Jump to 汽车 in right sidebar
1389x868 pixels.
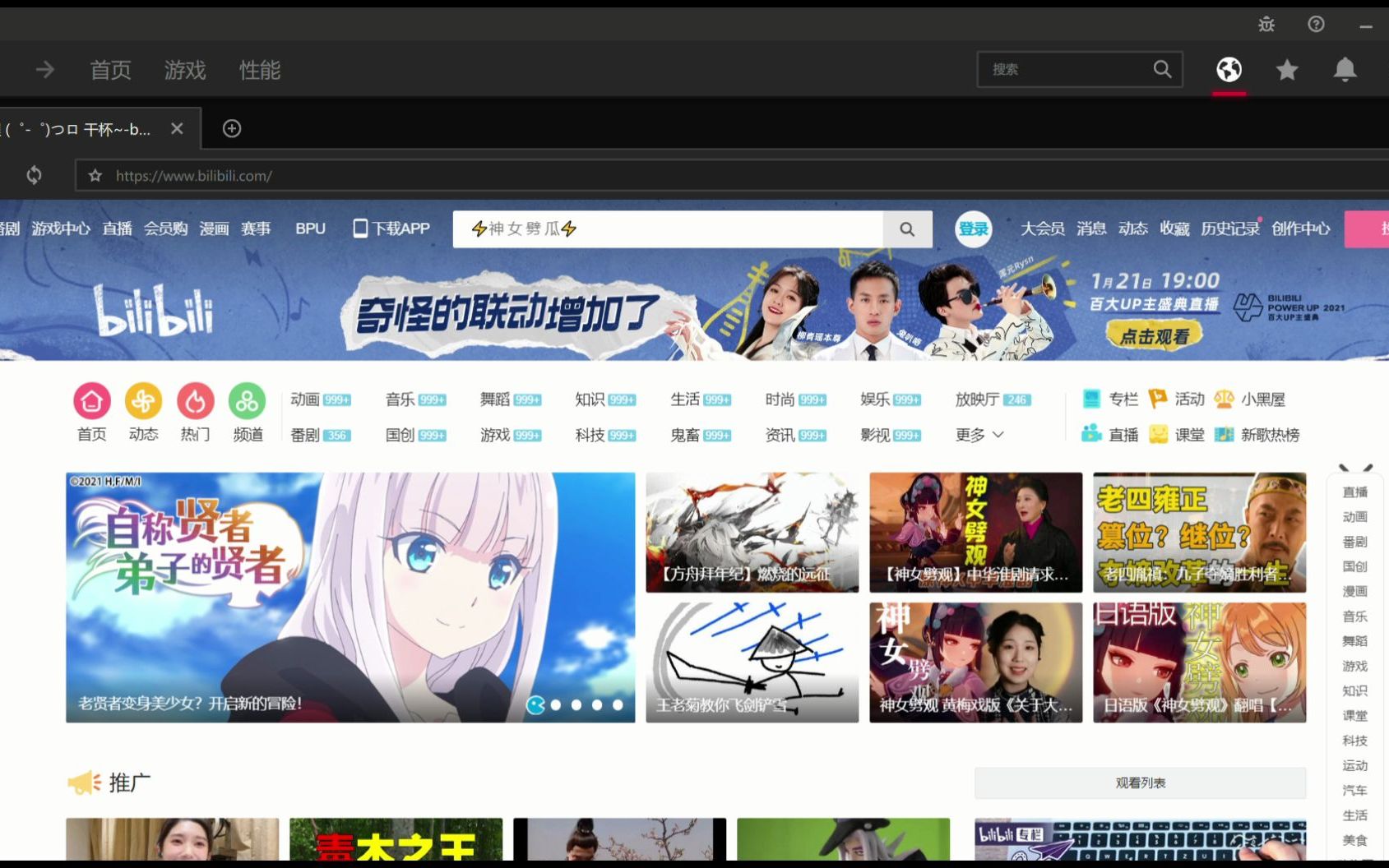coord(1354,791)
